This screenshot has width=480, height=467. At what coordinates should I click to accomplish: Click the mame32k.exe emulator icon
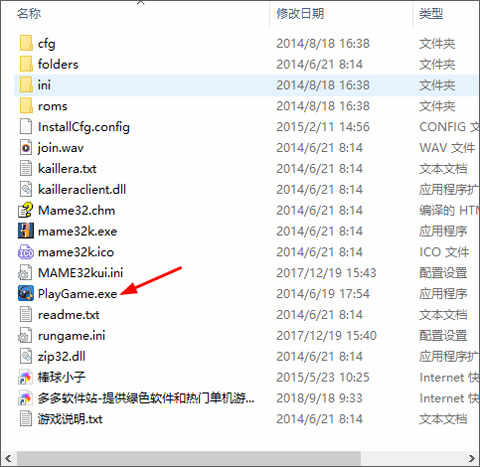(26, 231)
